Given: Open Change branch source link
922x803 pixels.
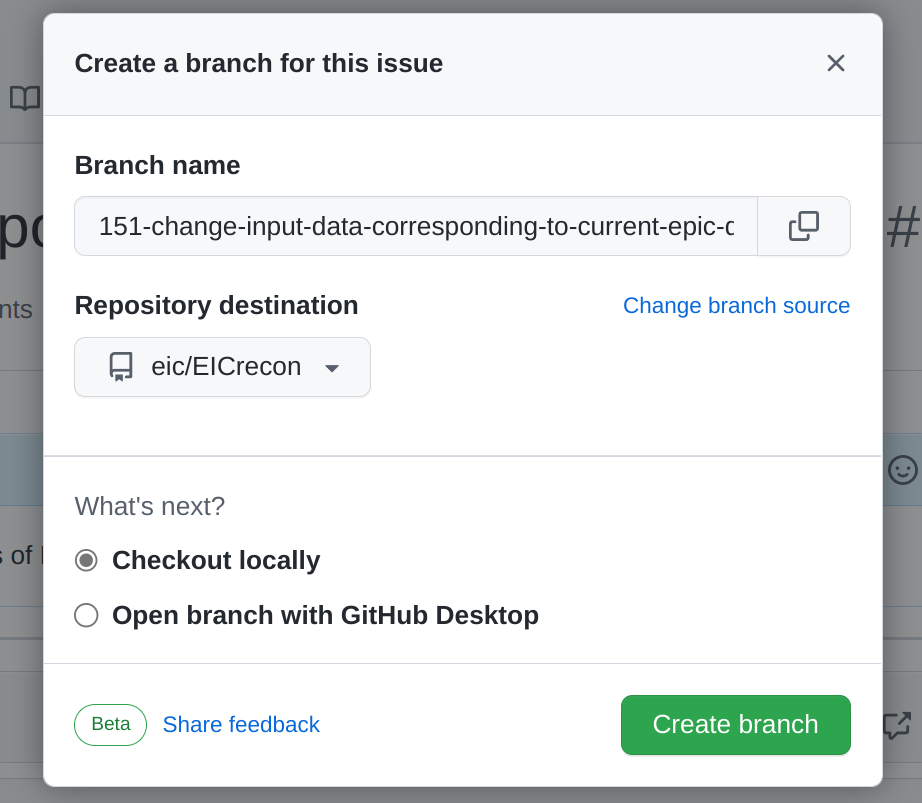Looking at the screenshot, I should point(736,306).
